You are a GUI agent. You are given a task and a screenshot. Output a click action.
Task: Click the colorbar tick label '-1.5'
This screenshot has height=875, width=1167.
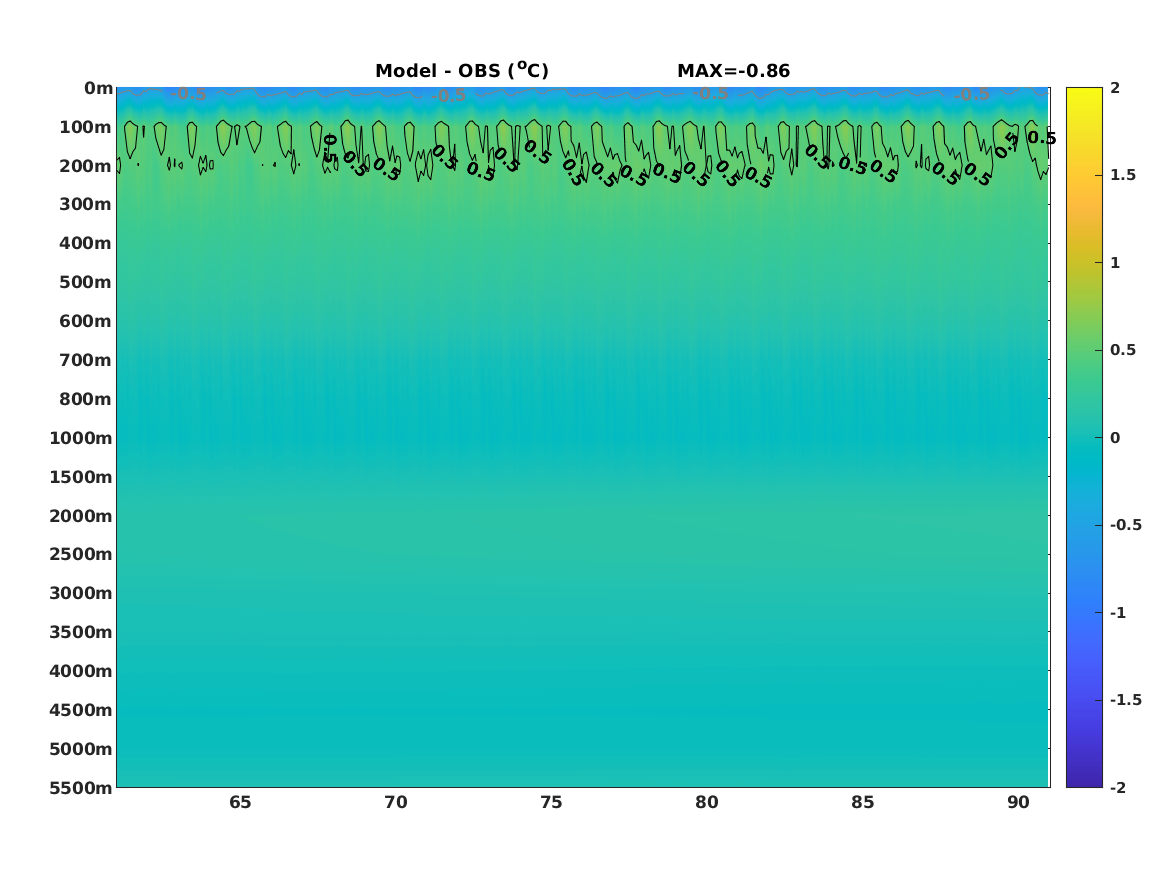pyautogui.click(x=1126, y=699)
